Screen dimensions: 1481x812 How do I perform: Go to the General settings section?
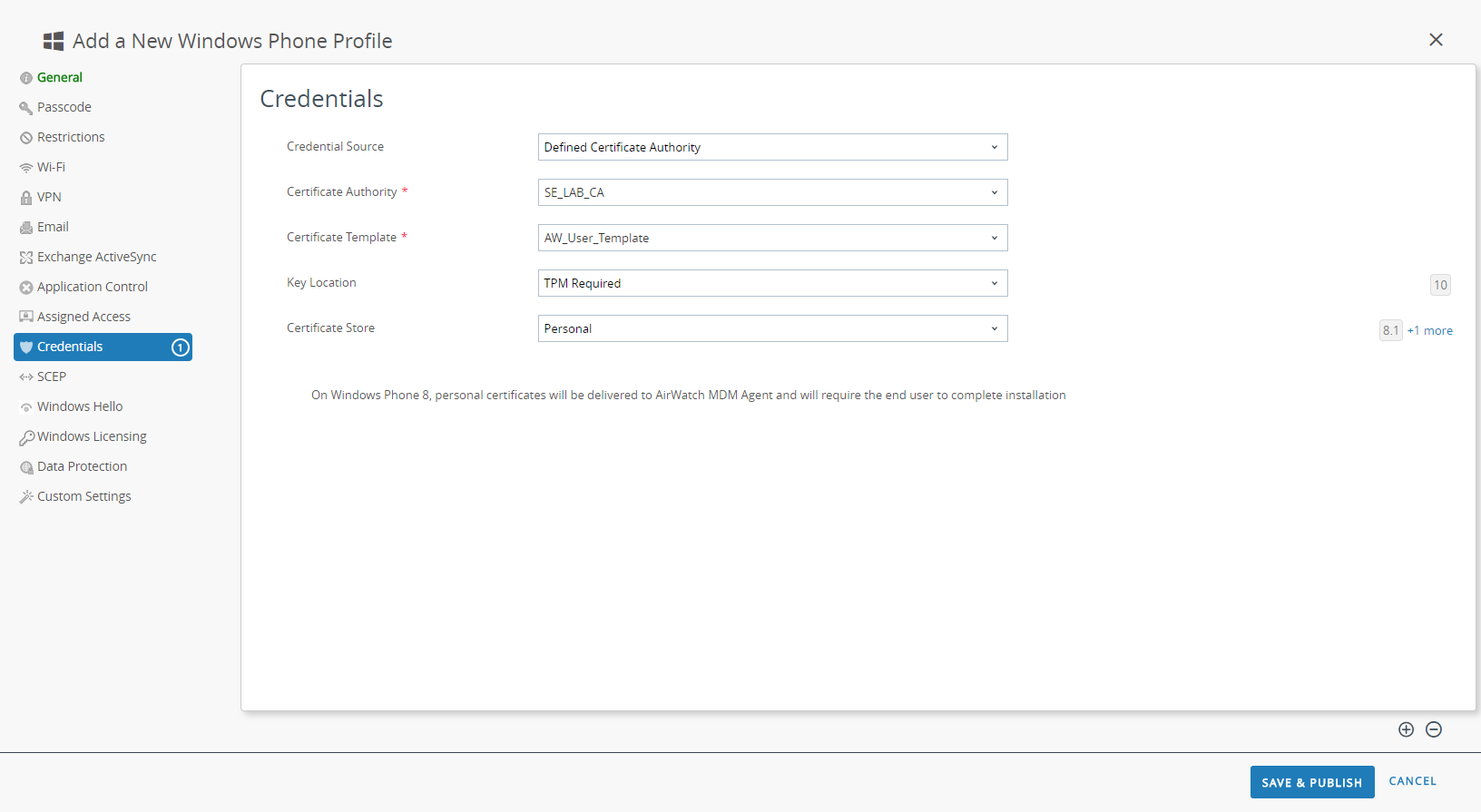tap(60, 77)
